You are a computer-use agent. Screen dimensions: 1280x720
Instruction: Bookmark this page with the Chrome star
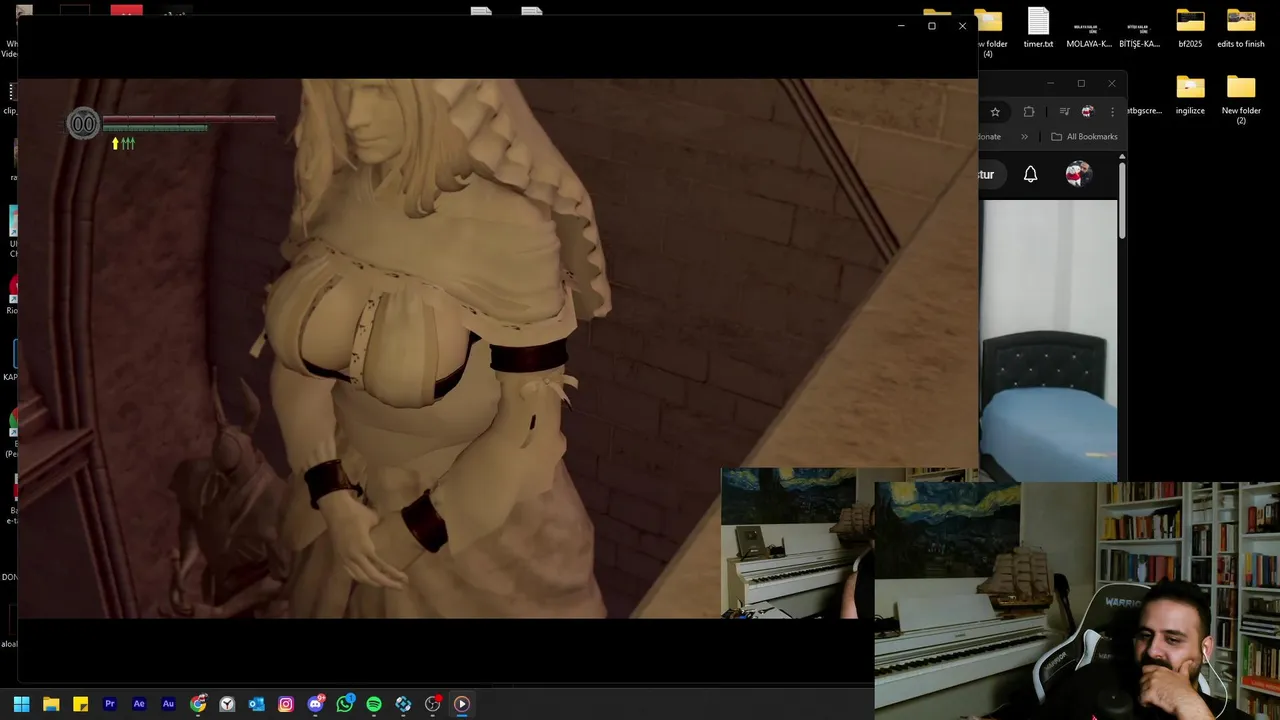point(995,112)
